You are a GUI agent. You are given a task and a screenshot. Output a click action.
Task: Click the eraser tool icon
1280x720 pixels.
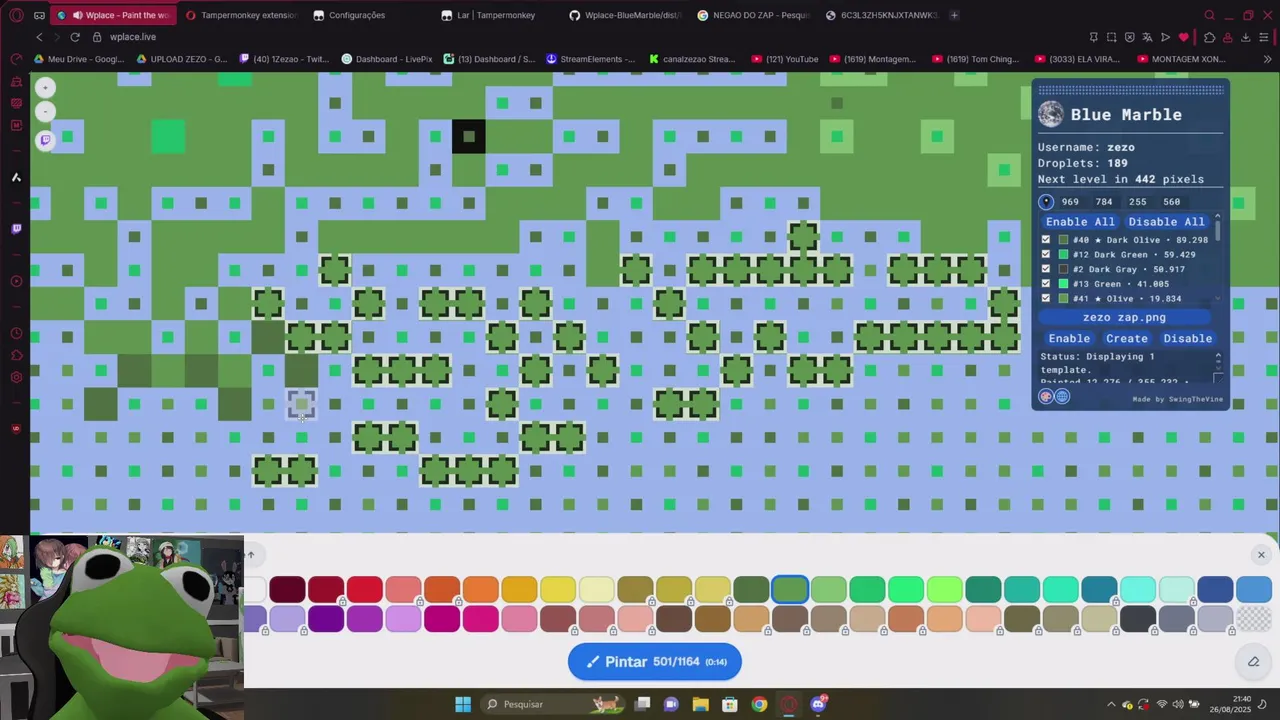[x=1253, y=661]
